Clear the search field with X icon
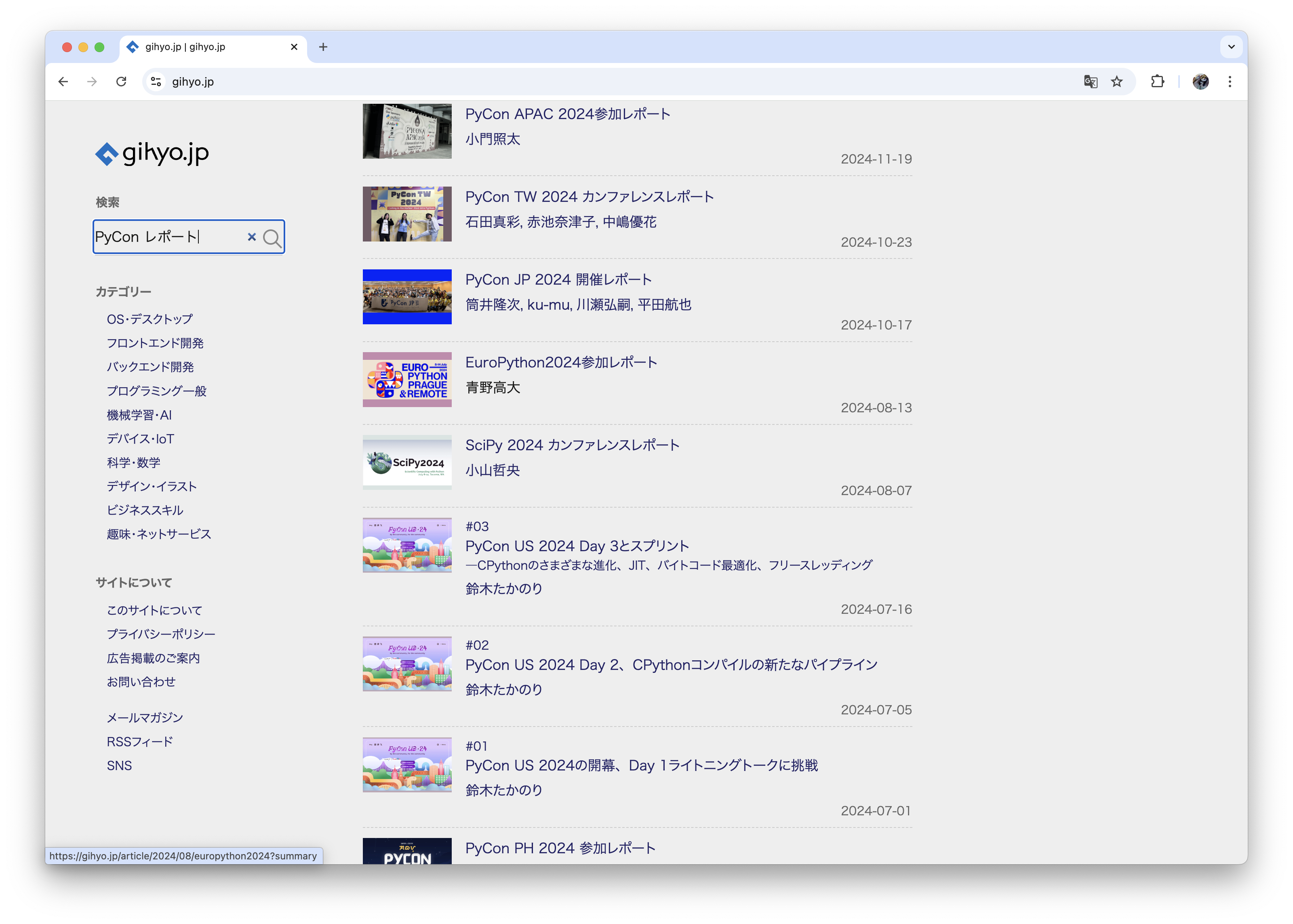This screenshot has width=1293, height=924. point(252,237)
